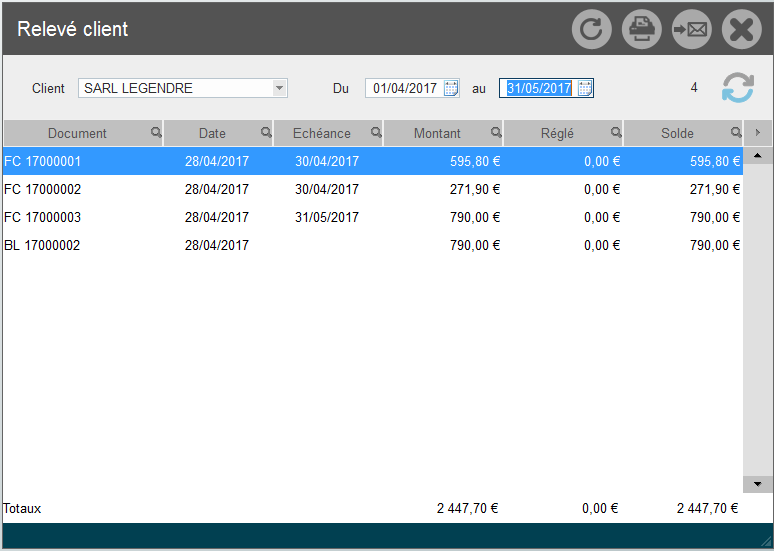Viewport: 774px width, 551px height.
Task: Open calendar picker for start date
Action: click(451, 88)
